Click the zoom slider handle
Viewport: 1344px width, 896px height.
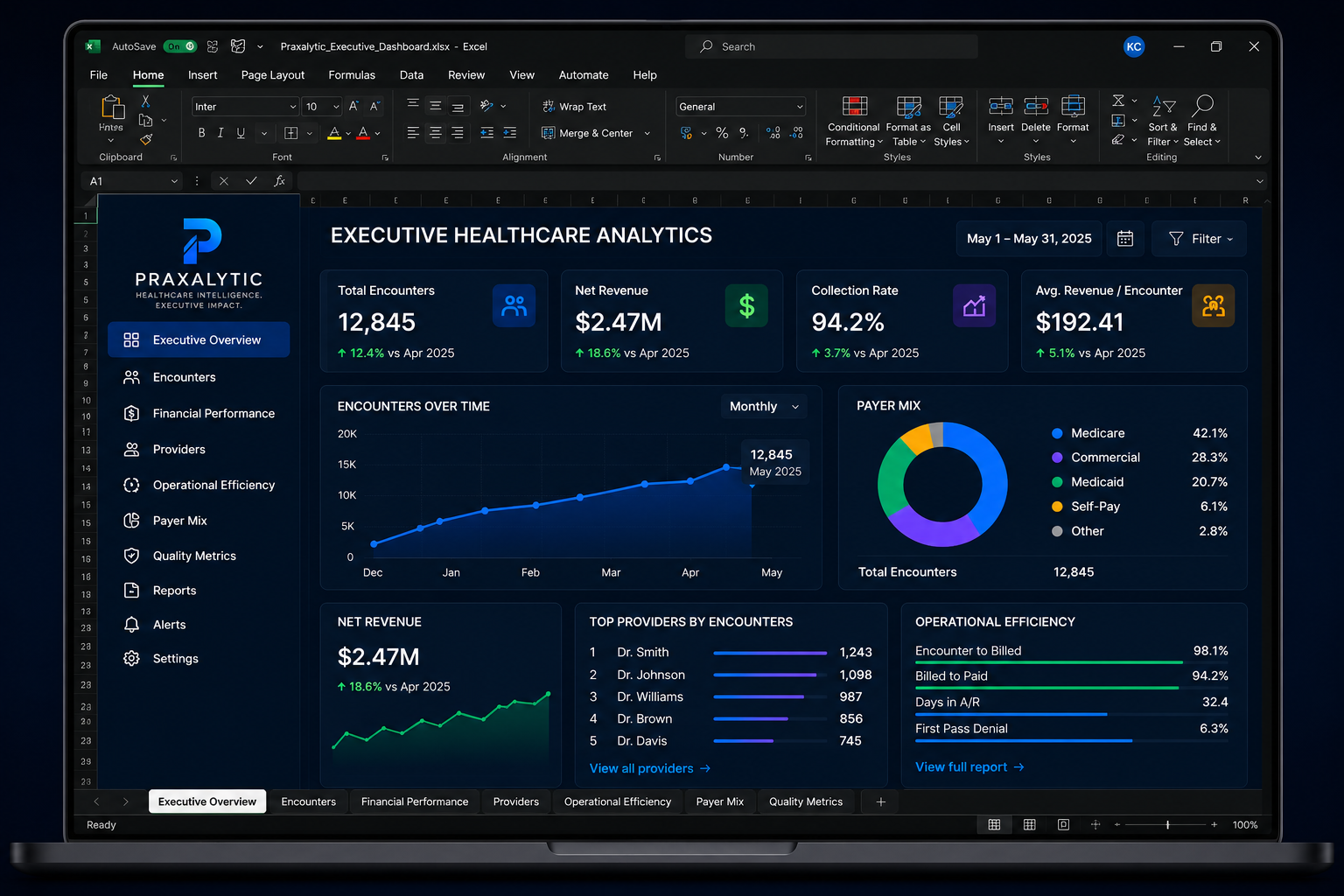click(1167, 825)
